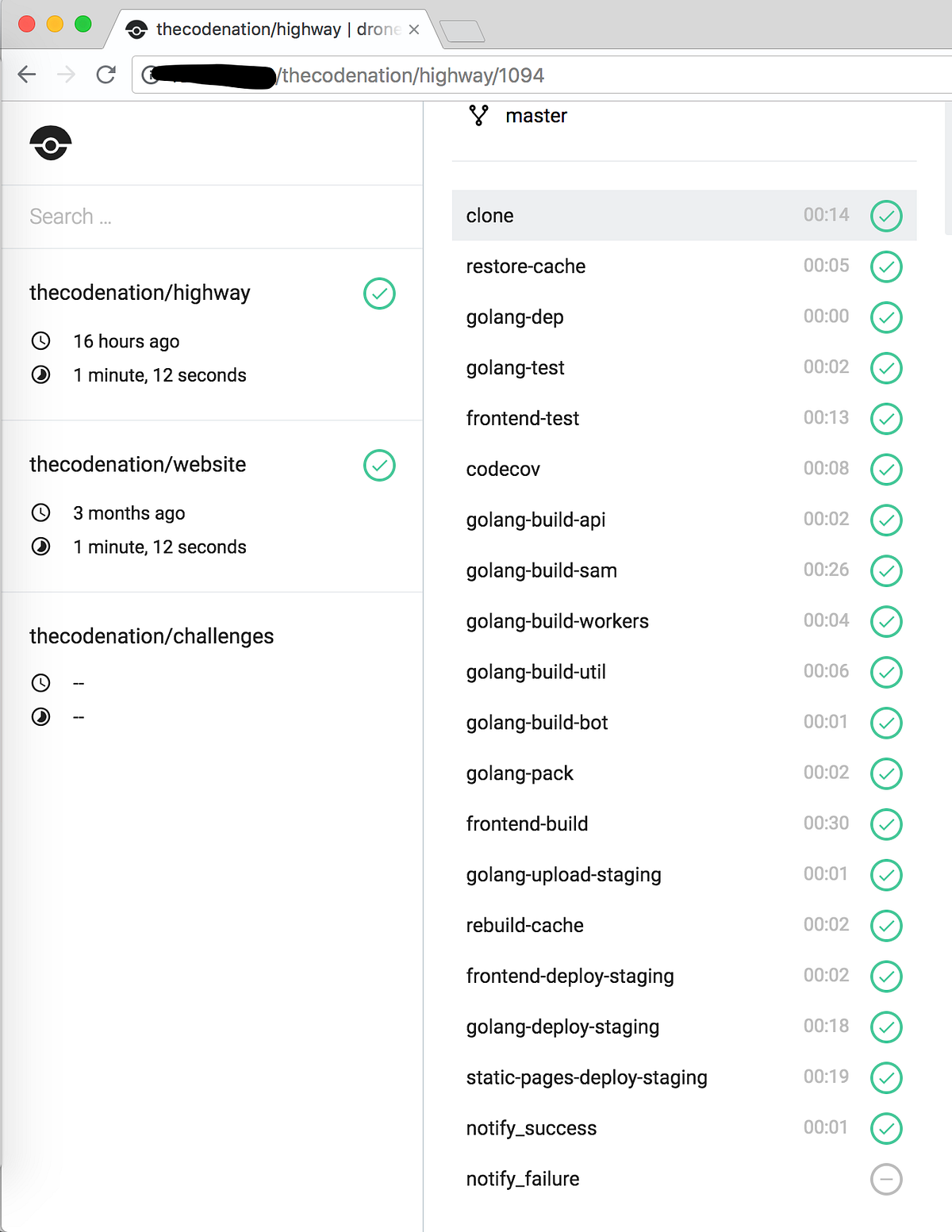Screen dimensions: 952x1232
Task: Select the master branch icon
Action: pos(478,115)
